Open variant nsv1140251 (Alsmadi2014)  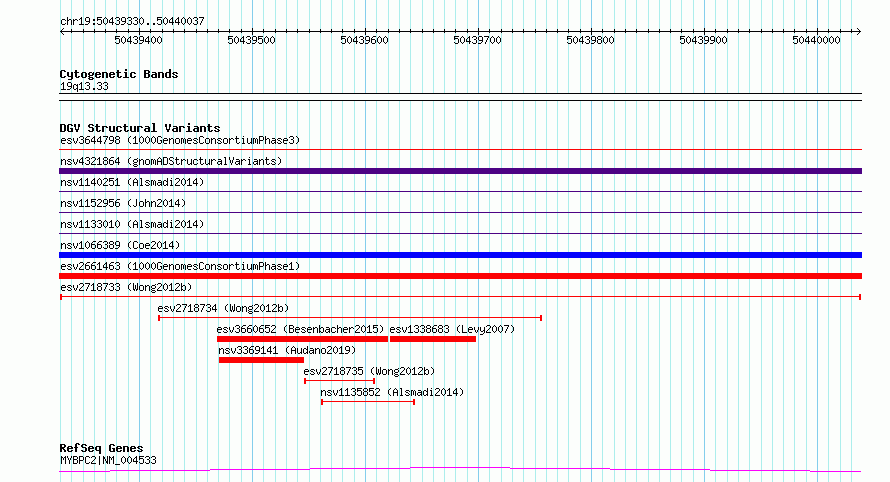point(132,182)
